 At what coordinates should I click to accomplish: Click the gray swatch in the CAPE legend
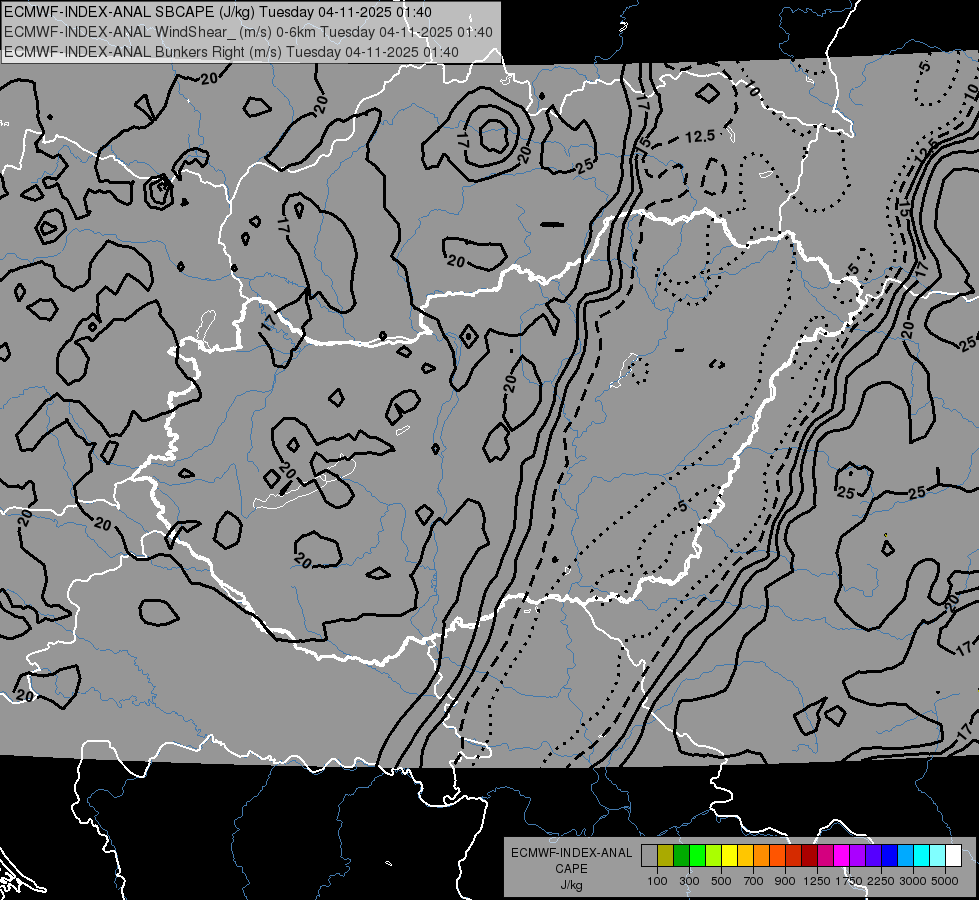[649, 855]
